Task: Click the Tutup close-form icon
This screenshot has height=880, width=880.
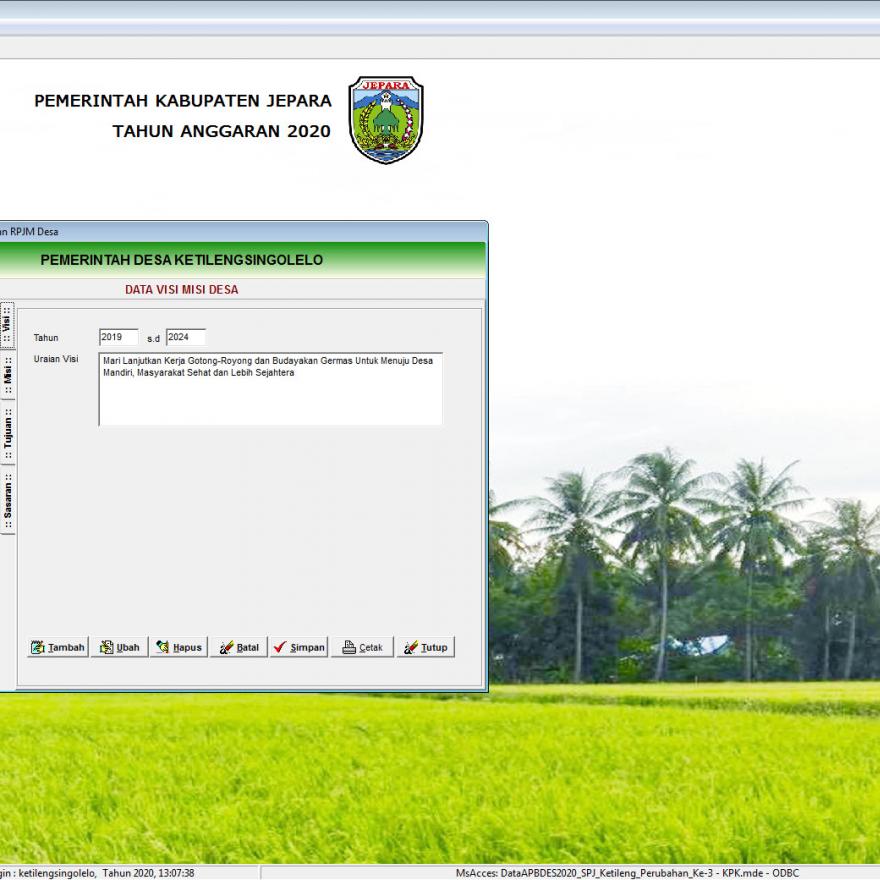Action: (x=410, y=647)
